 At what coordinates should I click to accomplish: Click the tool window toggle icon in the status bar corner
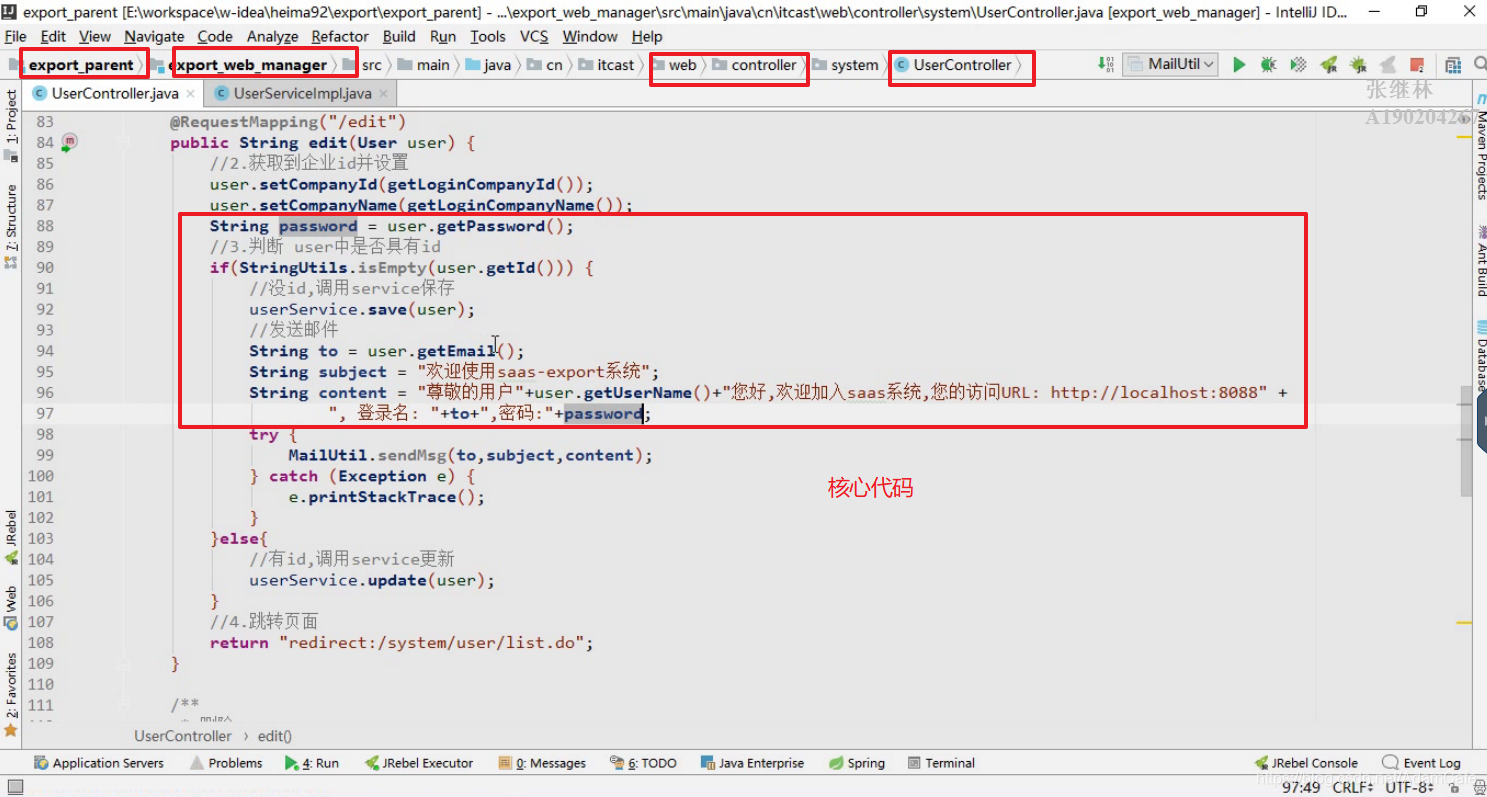[14, 787]
